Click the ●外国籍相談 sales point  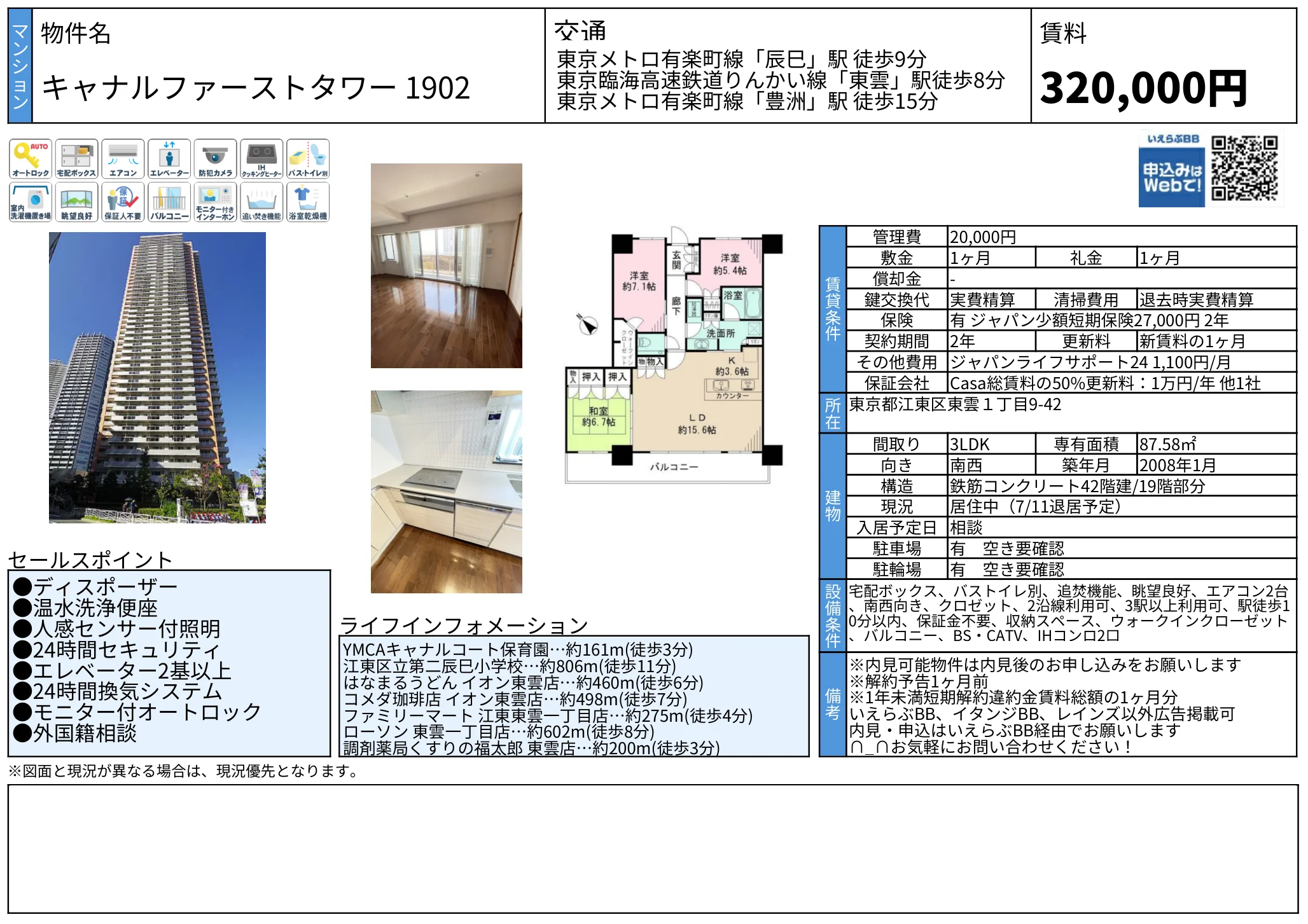(x=75, y=733)
